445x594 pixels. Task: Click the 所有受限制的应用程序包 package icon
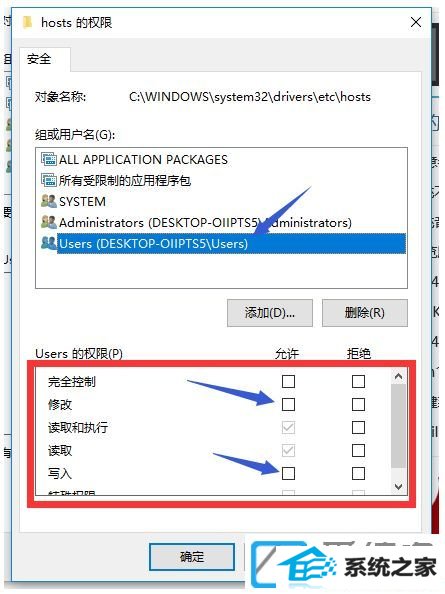coord(48,180)
